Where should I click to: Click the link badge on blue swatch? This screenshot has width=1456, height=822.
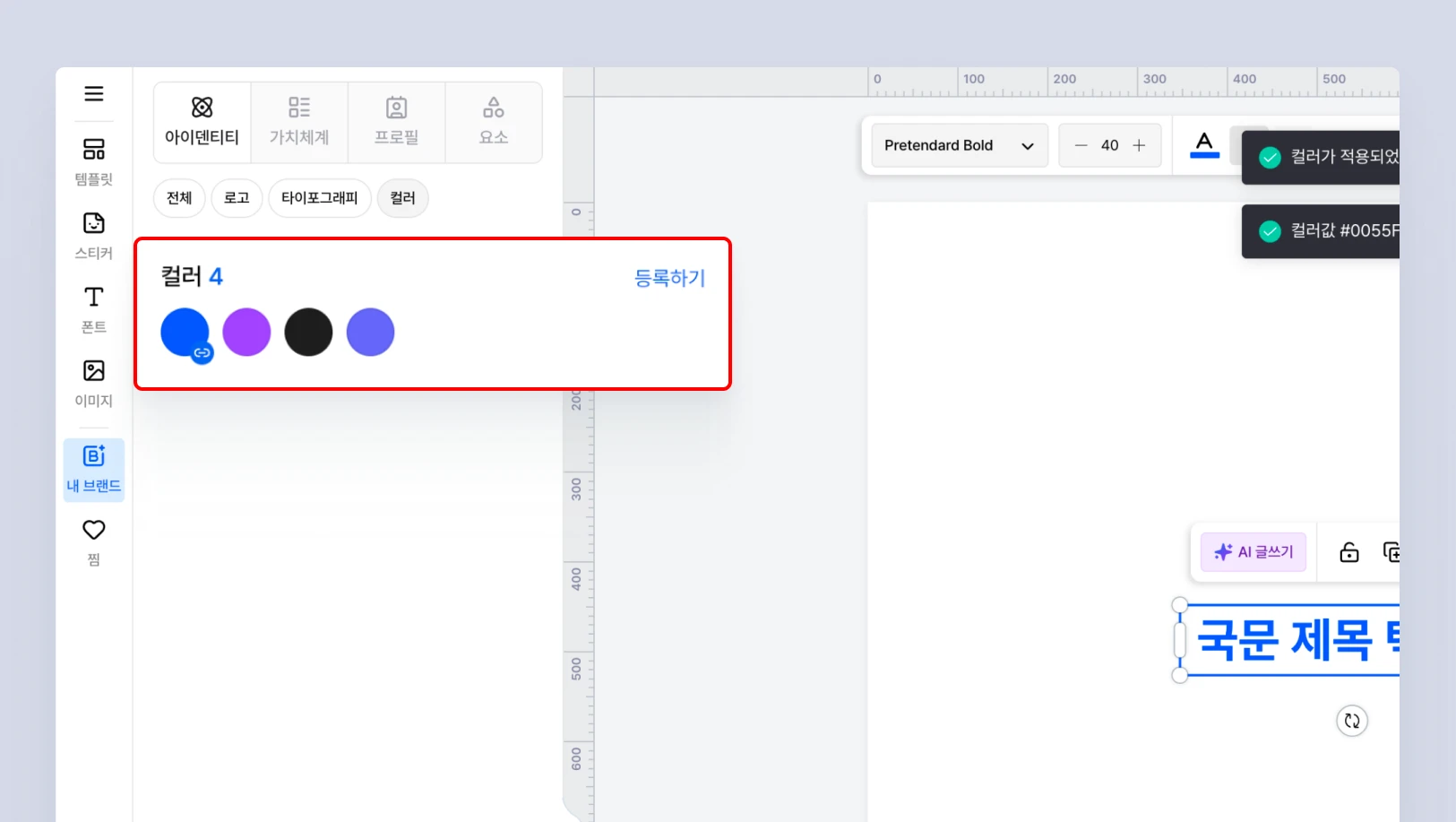click(x=202, y=353)
